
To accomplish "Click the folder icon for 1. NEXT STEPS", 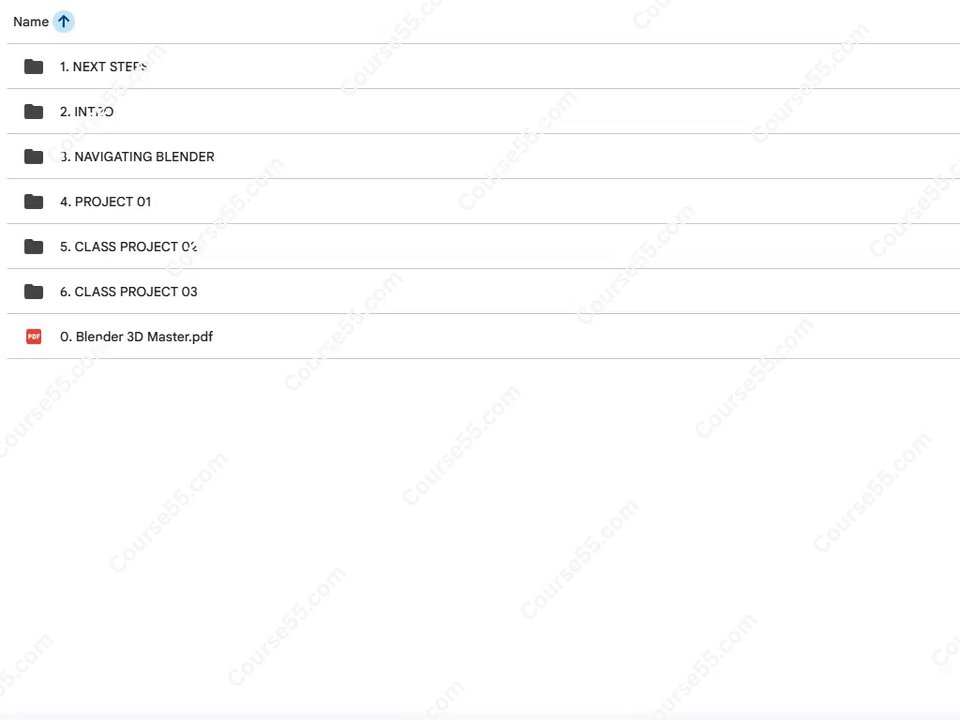I will click(x=34, y=66).
